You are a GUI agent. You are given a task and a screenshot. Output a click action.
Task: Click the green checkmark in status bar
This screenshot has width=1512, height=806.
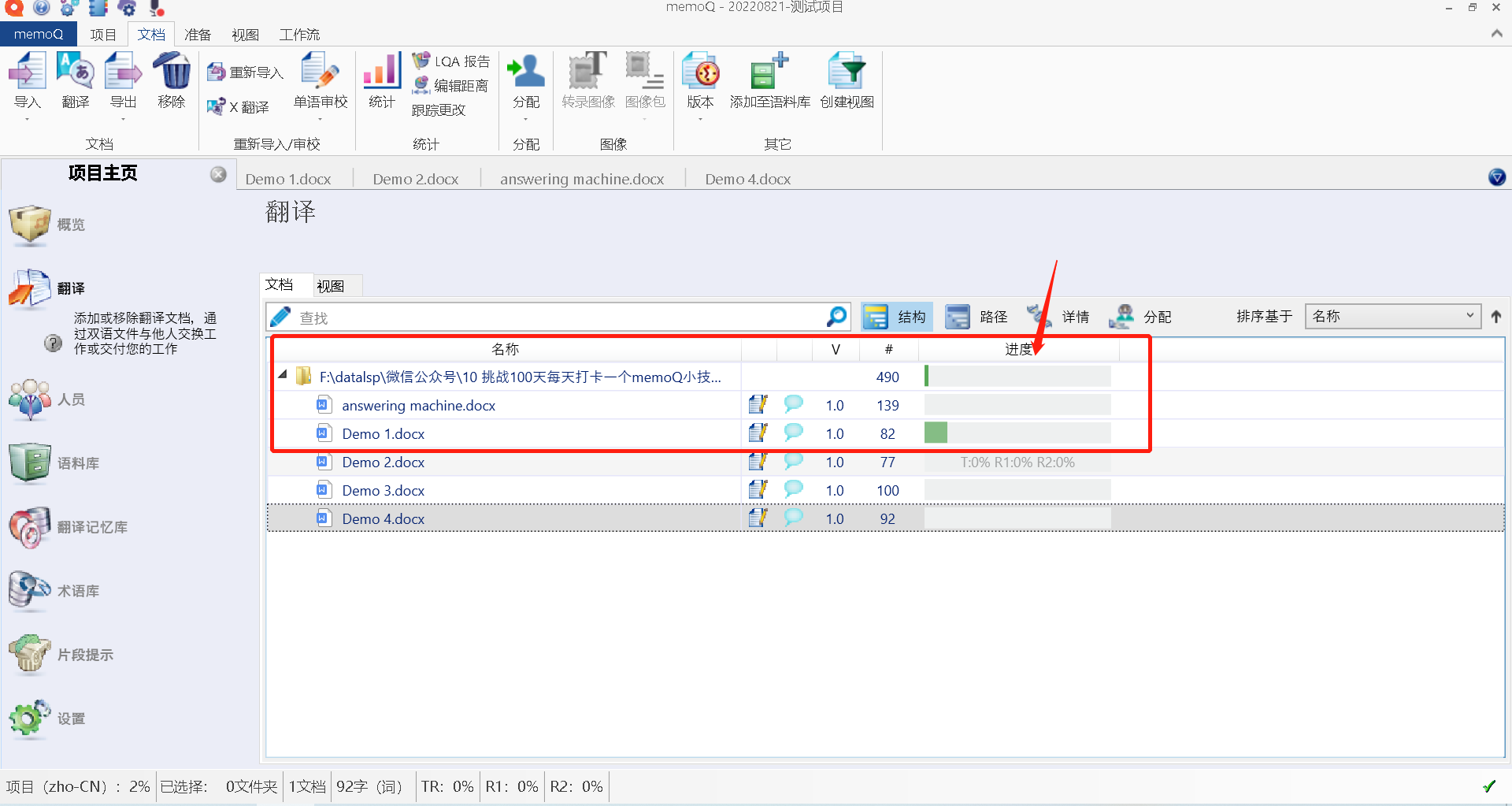(x=1489, y=786)
